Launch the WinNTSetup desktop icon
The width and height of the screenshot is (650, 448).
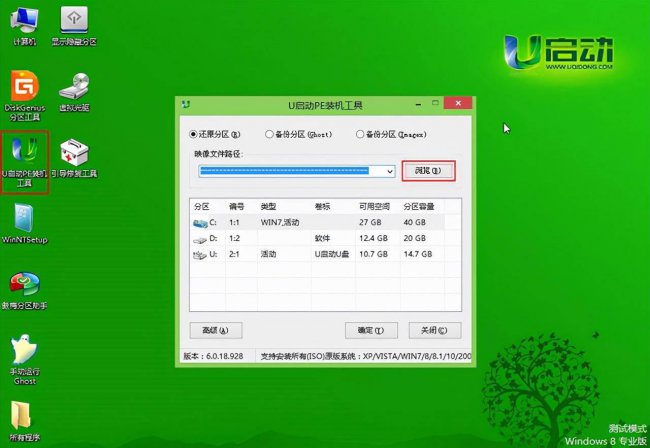click(24, 224)
